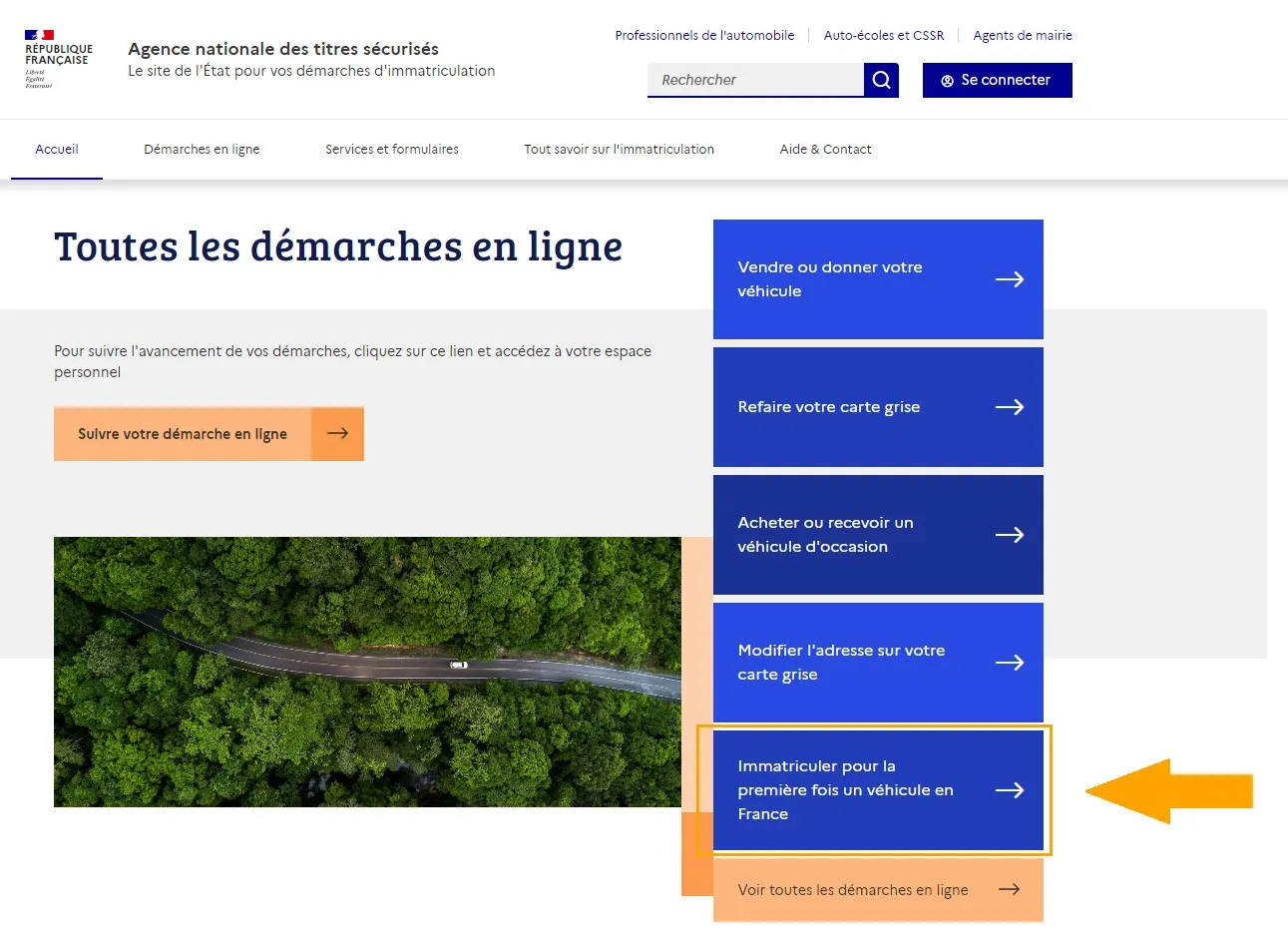
Task: Click arrow on Vendre ou donner votre véhicule
Action: pyautogui.click(x=1010, y=279)
